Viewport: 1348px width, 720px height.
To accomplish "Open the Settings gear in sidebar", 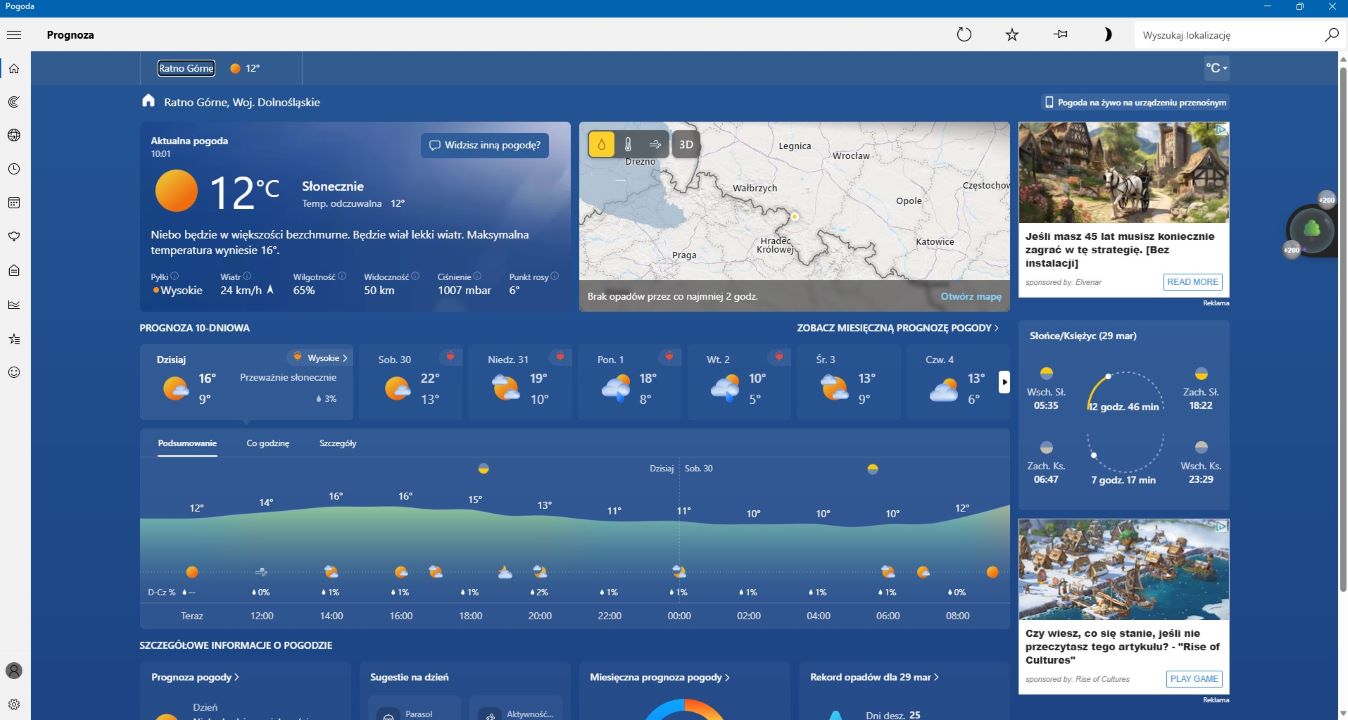I will click(14, 704).
